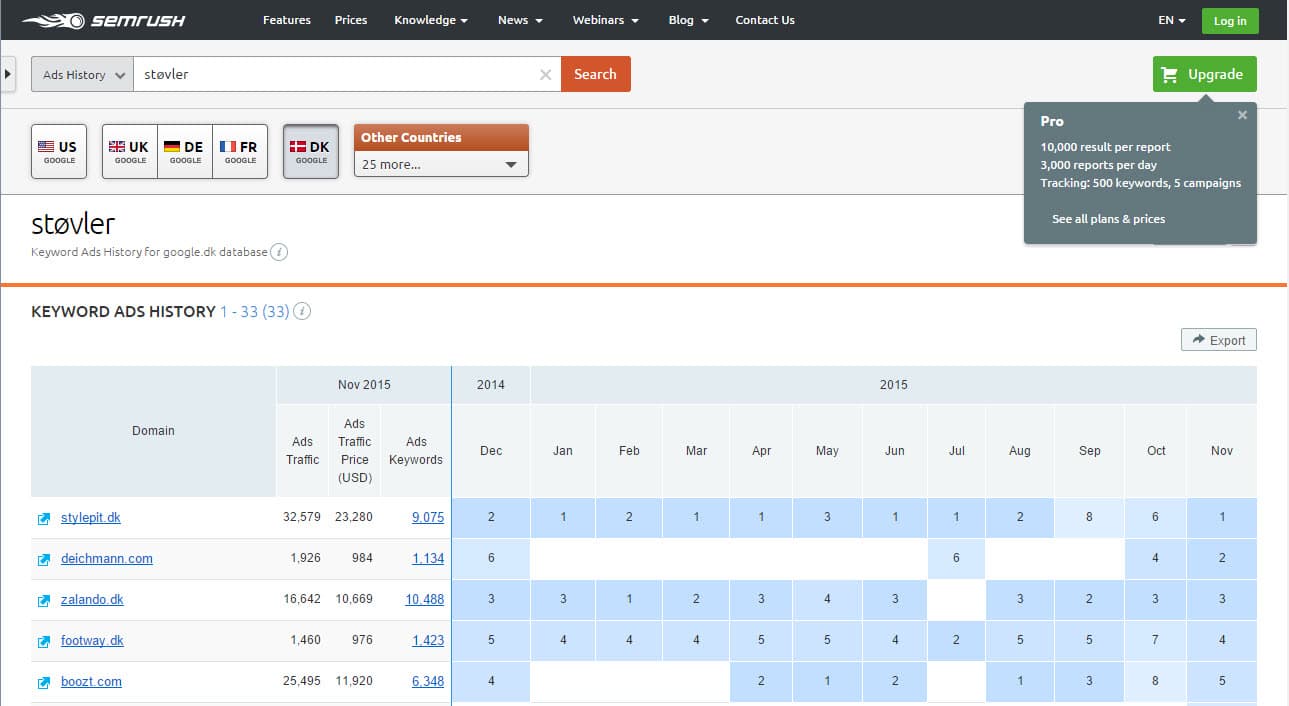The width and height of the screenshot is (1289, 706).
Task: Expand the left sidebar arrow
Action: click(x=8, y=74)
